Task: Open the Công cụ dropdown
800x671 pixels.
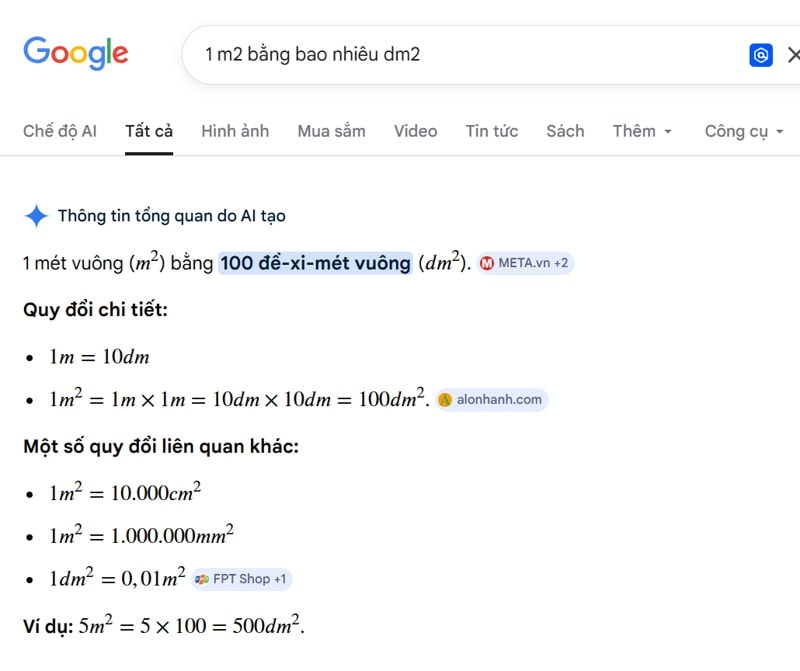Action: (744, 131)
